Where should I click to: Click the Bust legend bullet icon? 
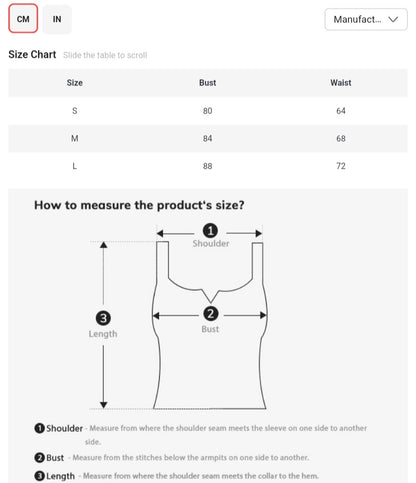coord(39,457)
